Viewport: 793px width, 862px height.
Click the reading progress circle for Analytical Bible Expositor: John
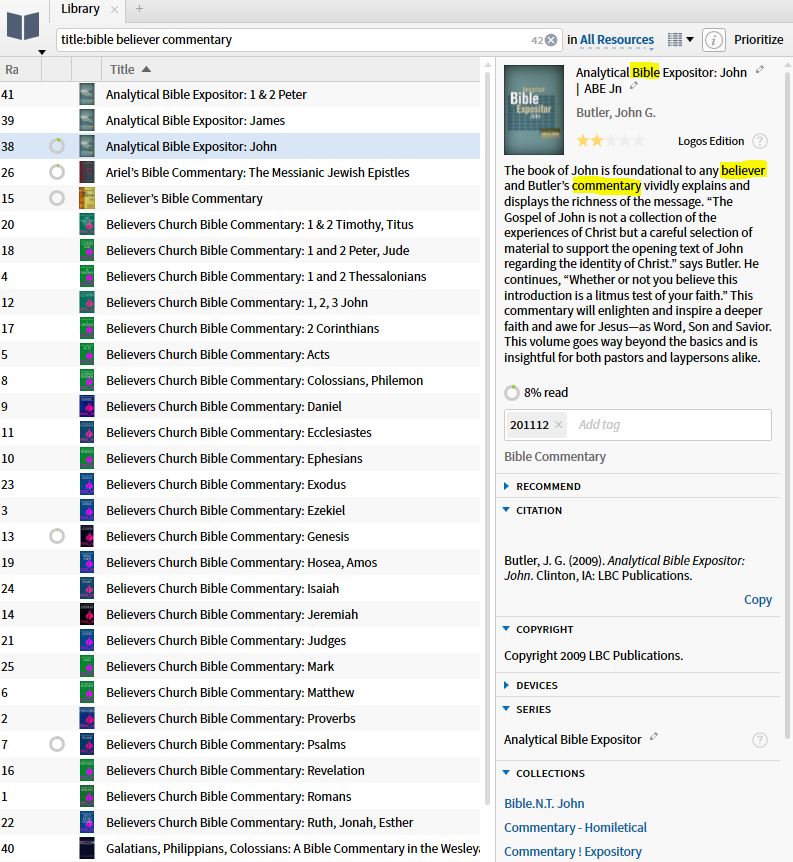pos(57,146)
